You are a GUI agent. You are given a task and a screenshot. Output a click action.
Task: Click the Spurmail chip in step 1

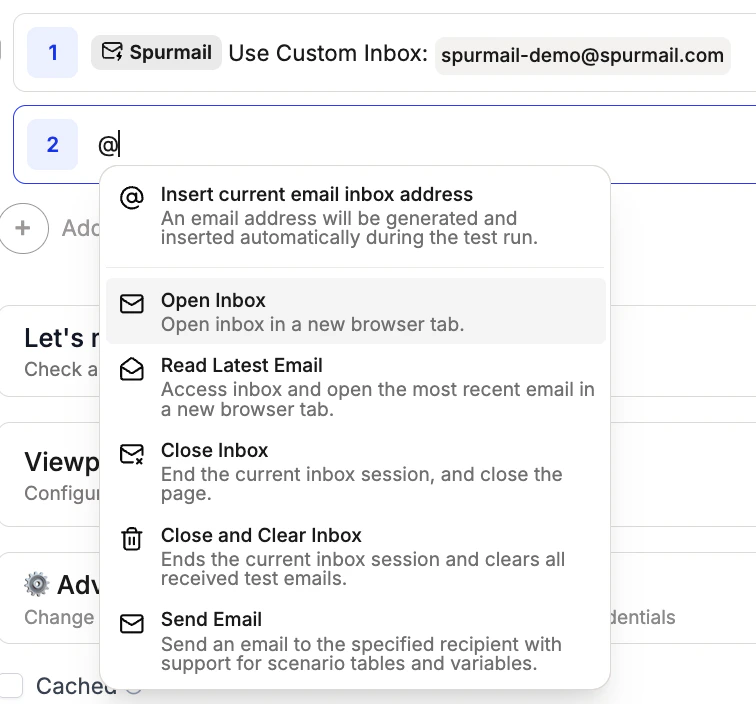pyautogui.click(x=156, y=52)
